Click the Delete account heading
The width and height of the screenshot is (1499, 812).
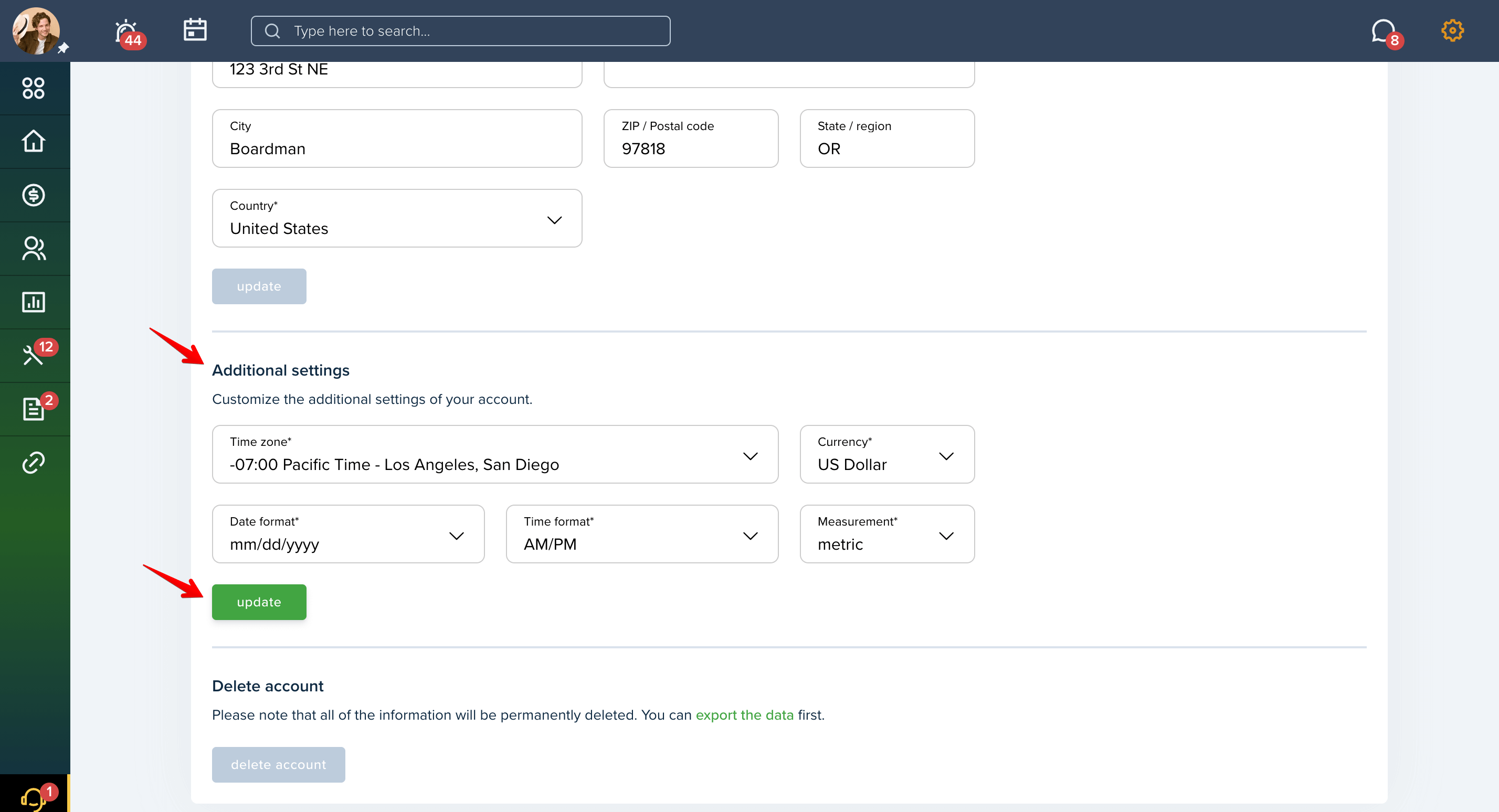(x=268, y=686)
